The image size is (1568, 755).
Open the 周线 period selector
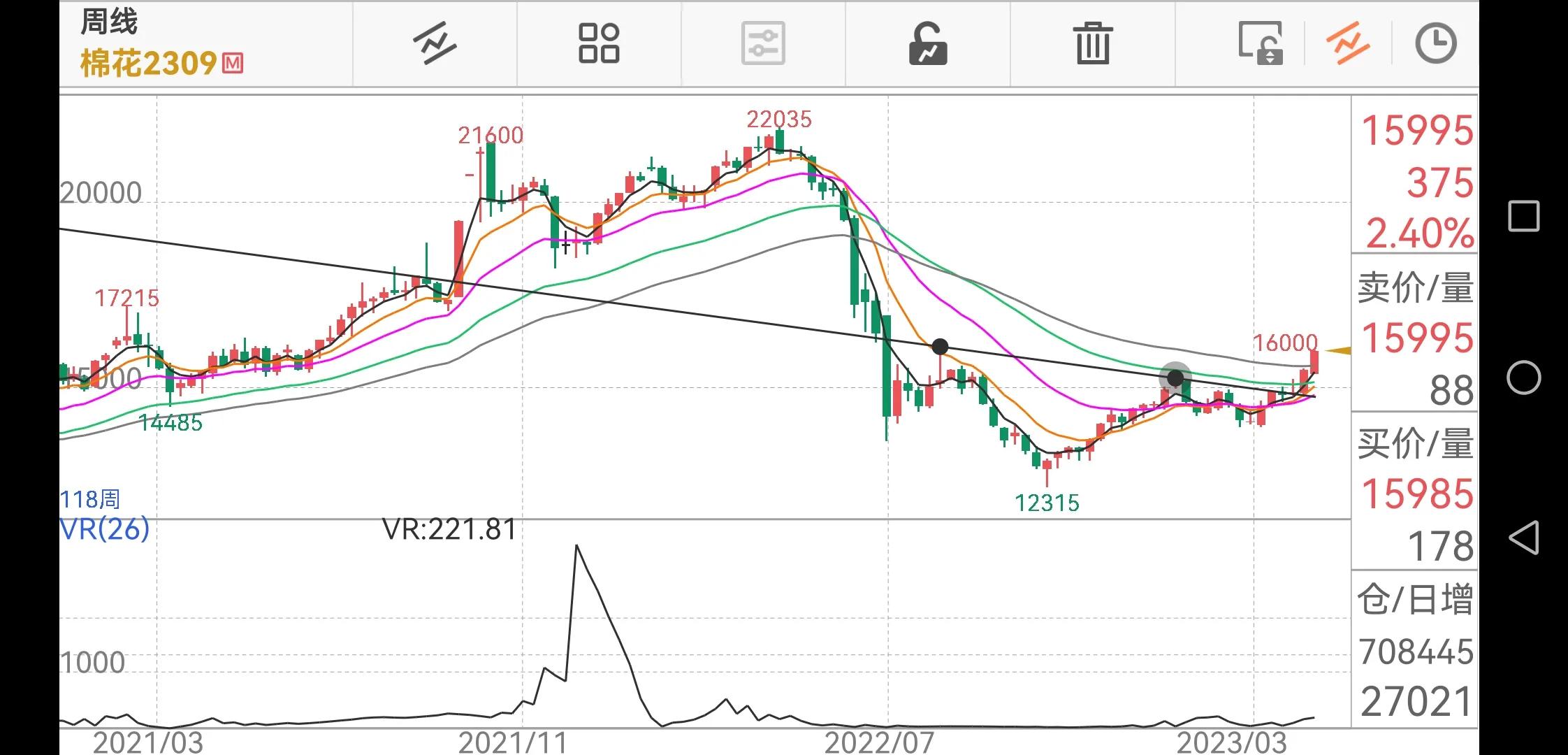pyautogui.click(x=109, y=22)
